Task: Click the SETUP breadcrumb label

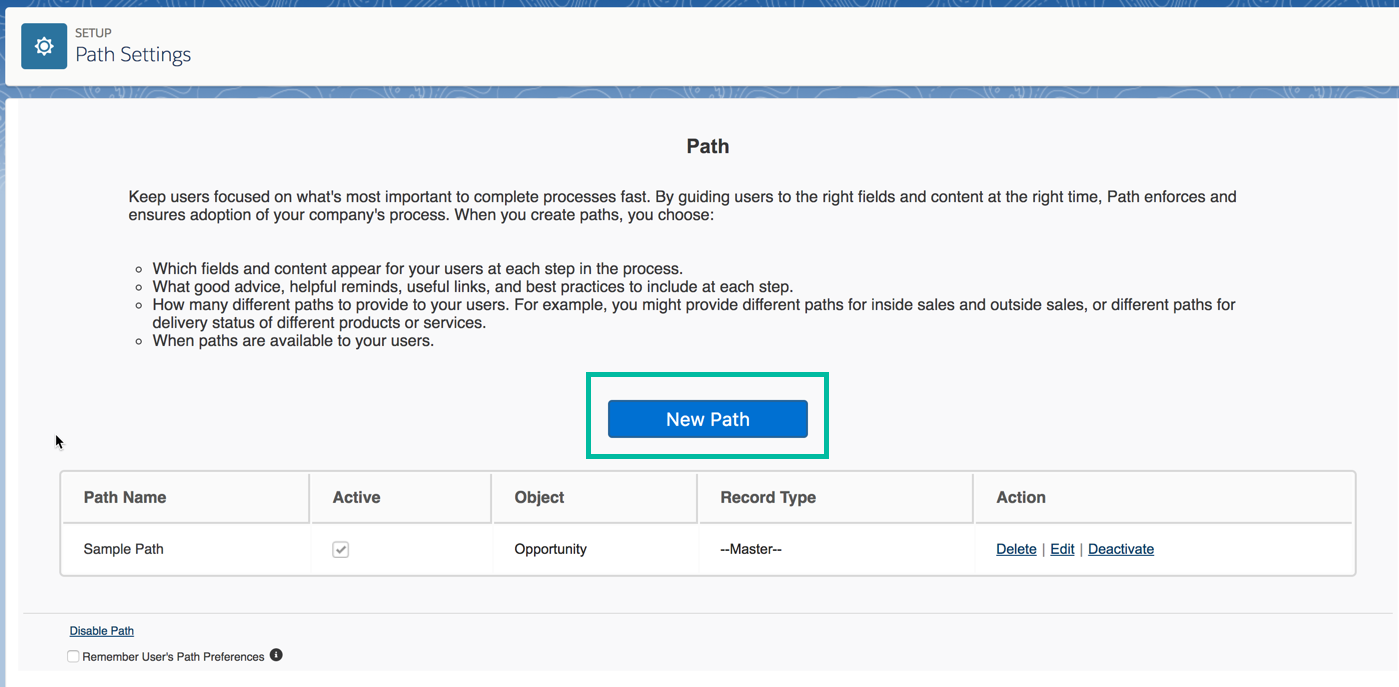Action: (93, 32)
